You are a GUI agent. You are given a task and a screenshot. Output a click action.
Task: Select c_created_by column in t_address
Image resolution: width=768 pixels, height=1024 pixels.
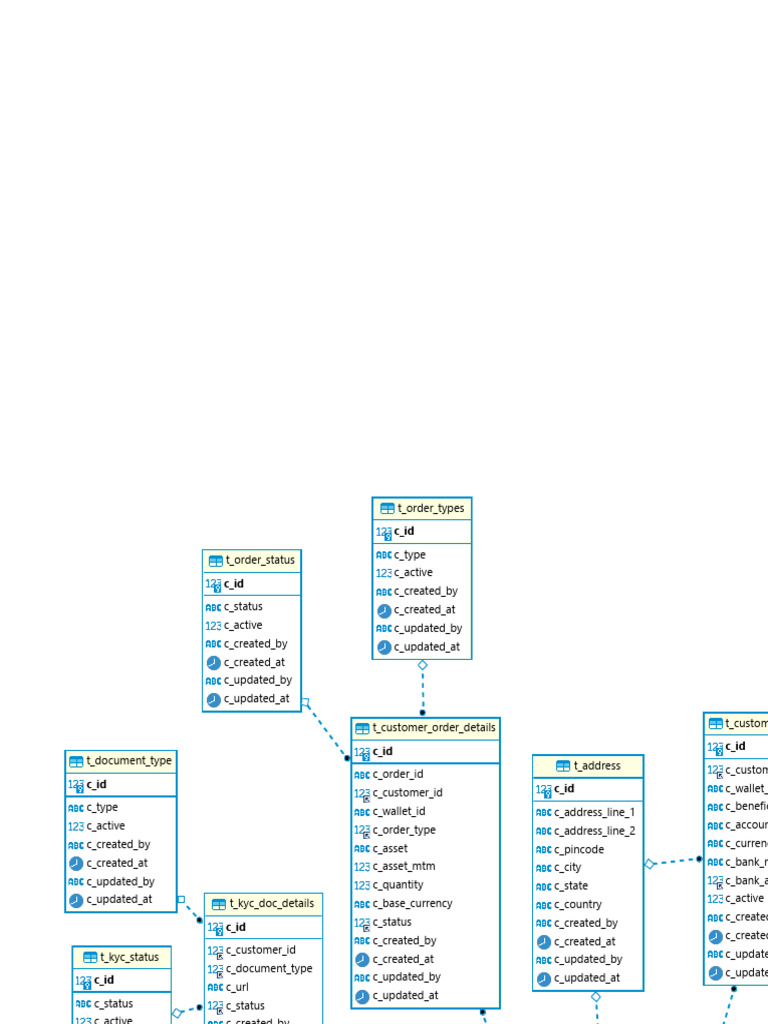[x=588, y=923]
